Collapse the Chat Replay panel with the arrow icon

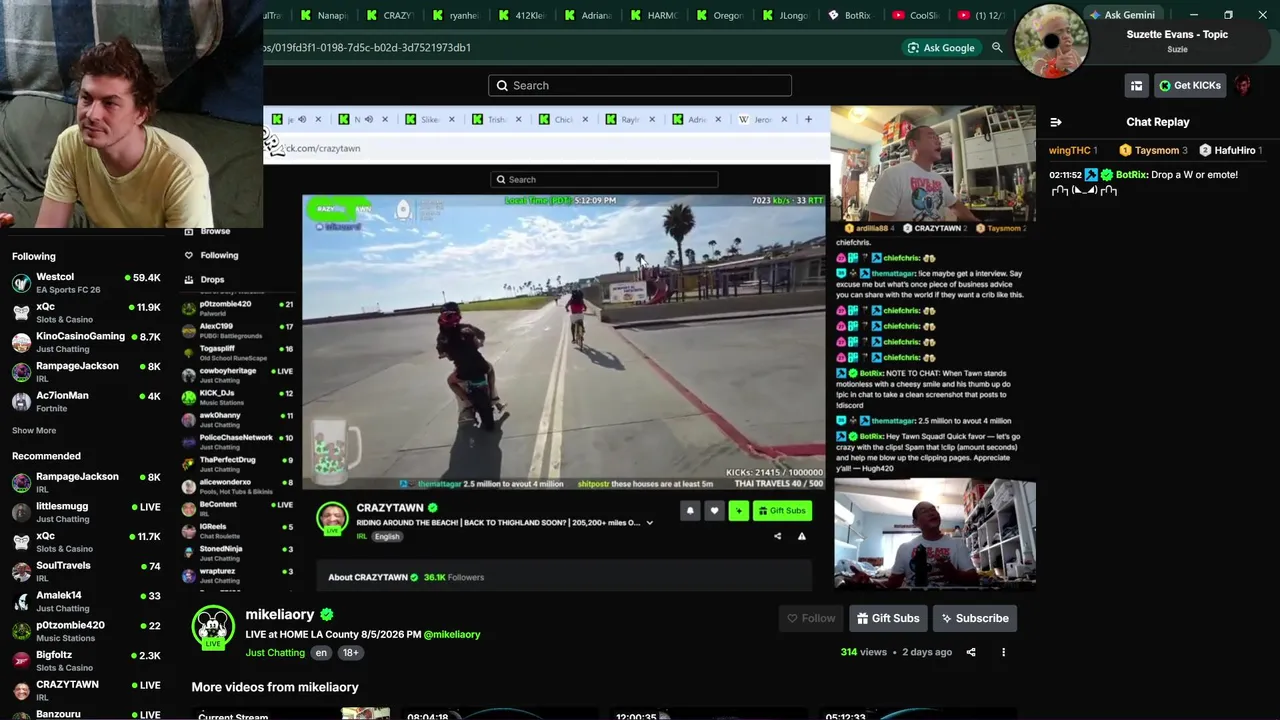point(1056,122)
